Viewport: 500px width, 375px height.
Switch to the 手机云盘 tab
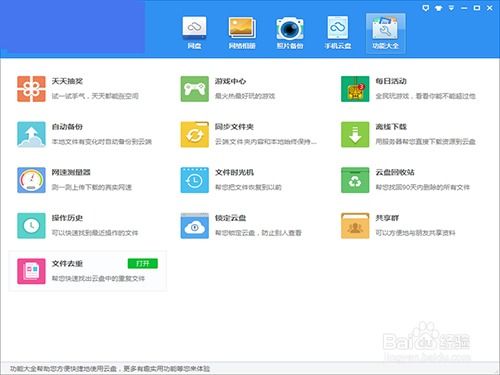coord(338,33)
